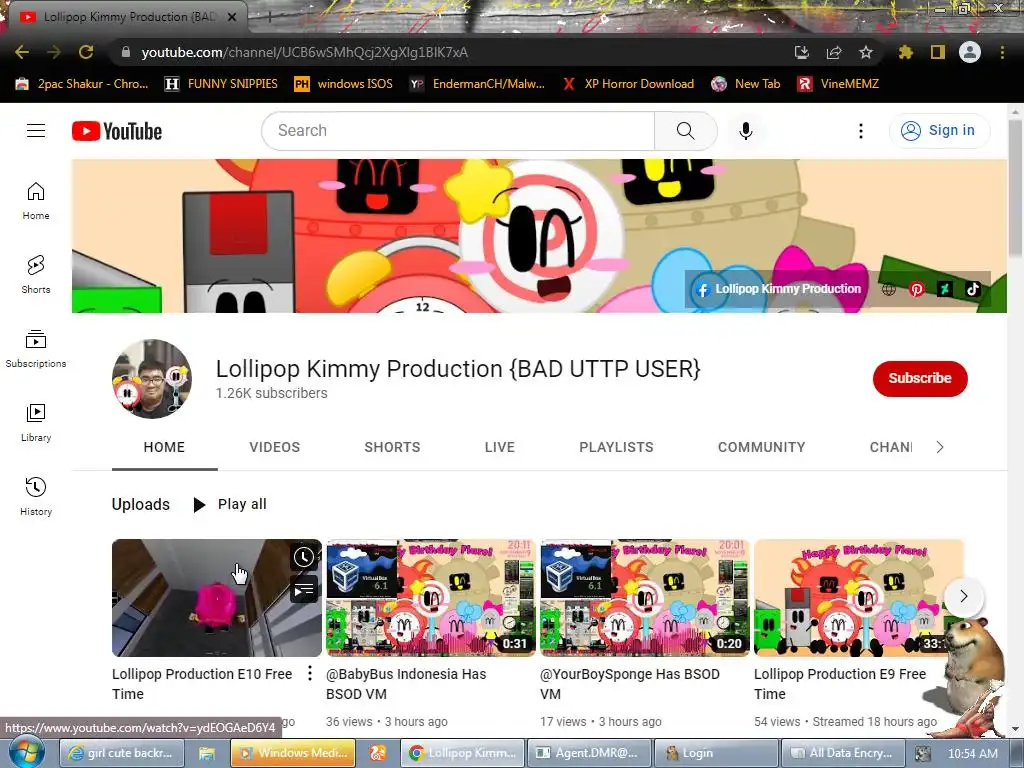Open VineMEMZ bookmark

pos(838,84)
